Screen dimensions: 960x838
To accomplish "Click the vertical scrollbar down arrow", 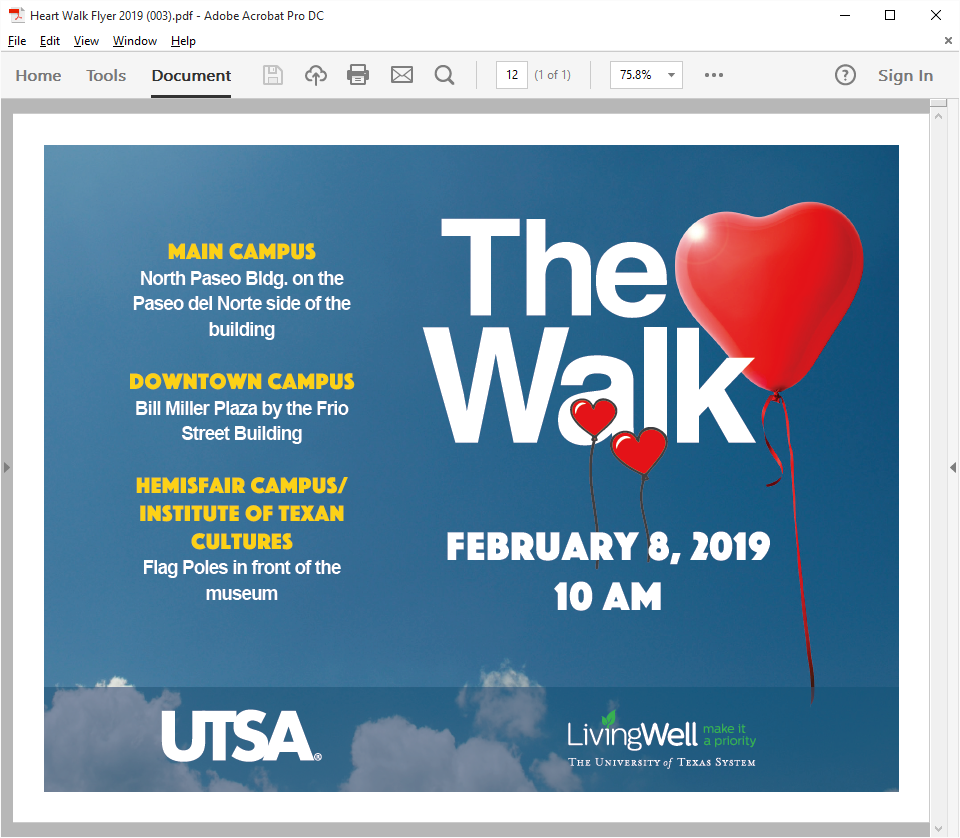I will [938, 828].
